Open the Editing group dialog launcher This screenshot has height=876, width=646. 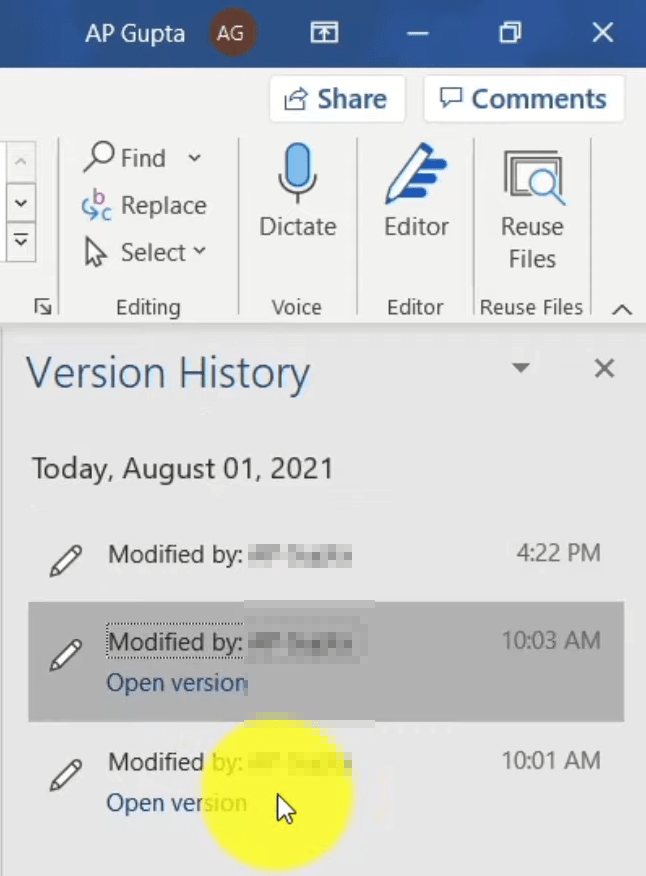[x=42, y=307]
